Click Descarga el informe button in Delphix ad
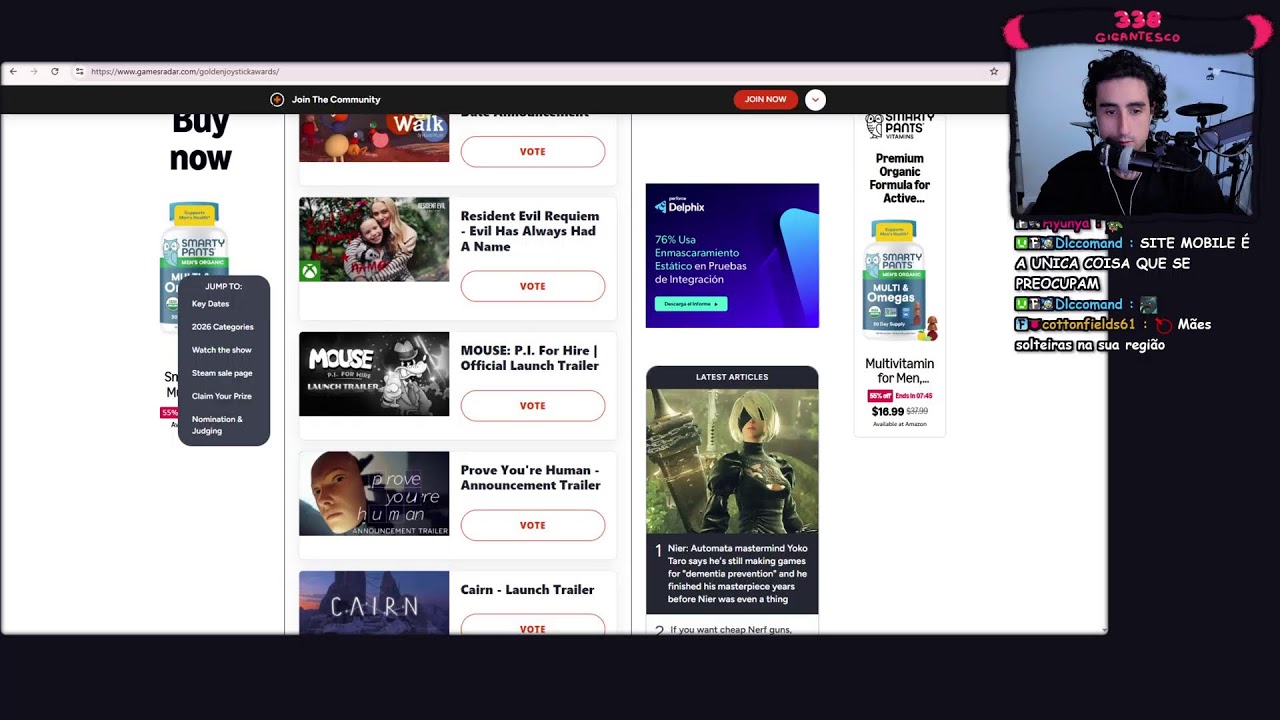 pos(691,303)
